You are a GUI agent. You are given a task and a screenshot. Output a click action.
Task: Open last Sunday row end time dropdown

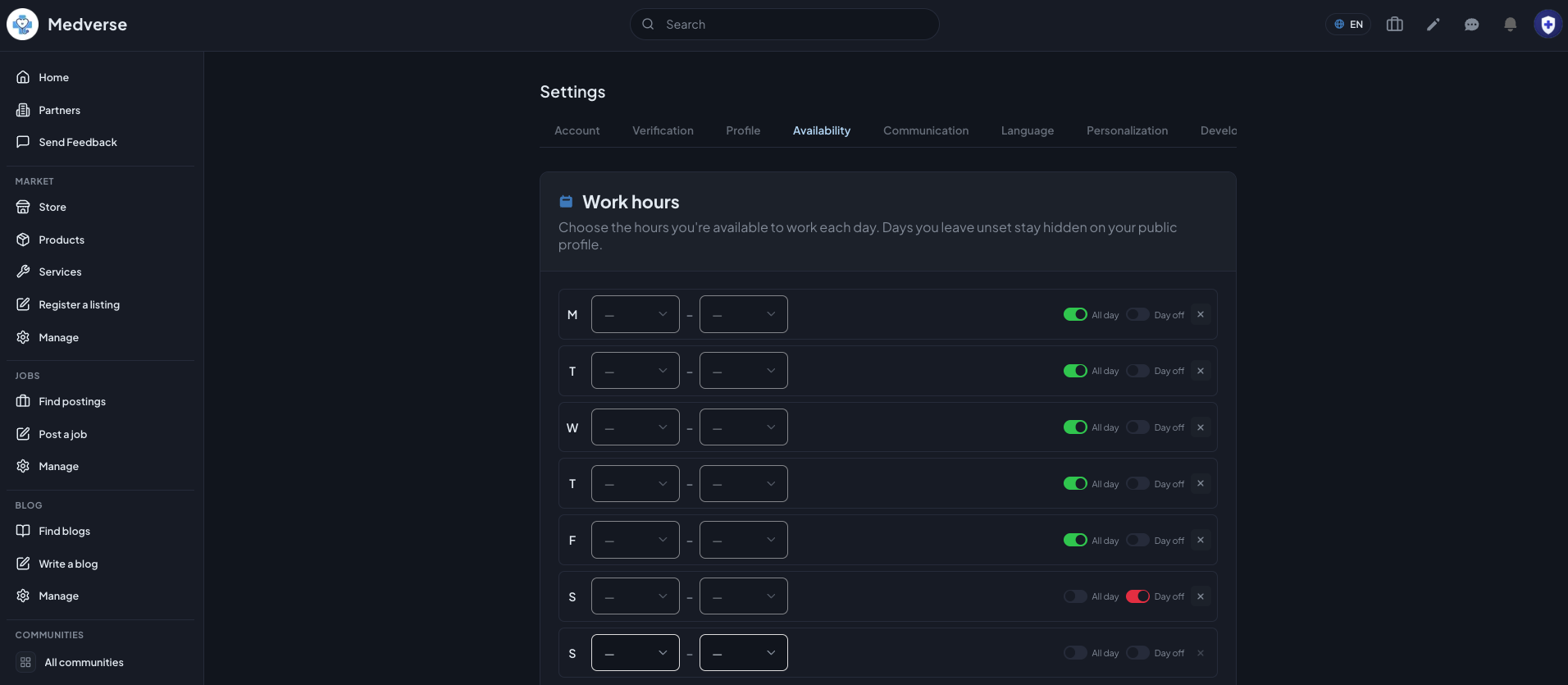pos(744,653)
